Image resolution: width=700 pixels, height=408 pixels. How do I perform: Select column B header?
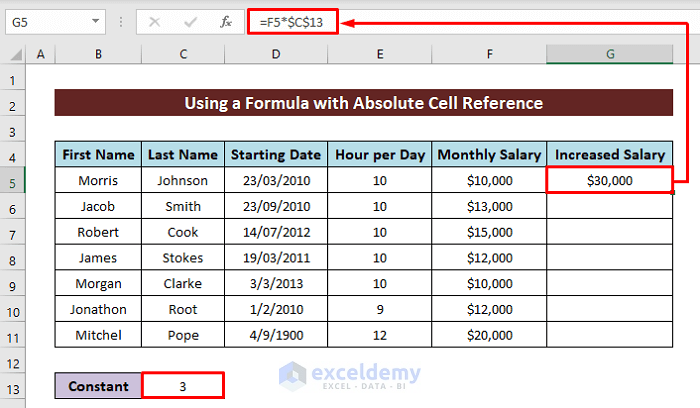pos(98,54)
